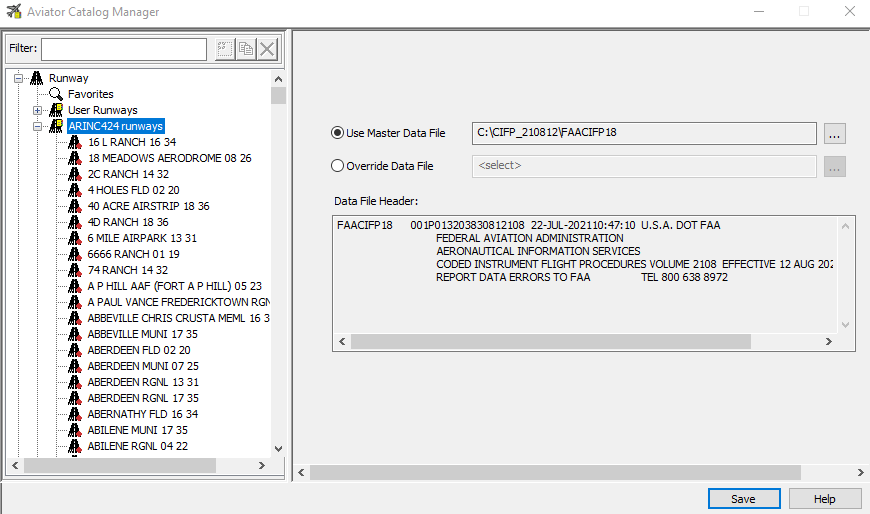The image size is (870, 514).
Task: Click the User Runways folder icon
Action: coord(56,110)
